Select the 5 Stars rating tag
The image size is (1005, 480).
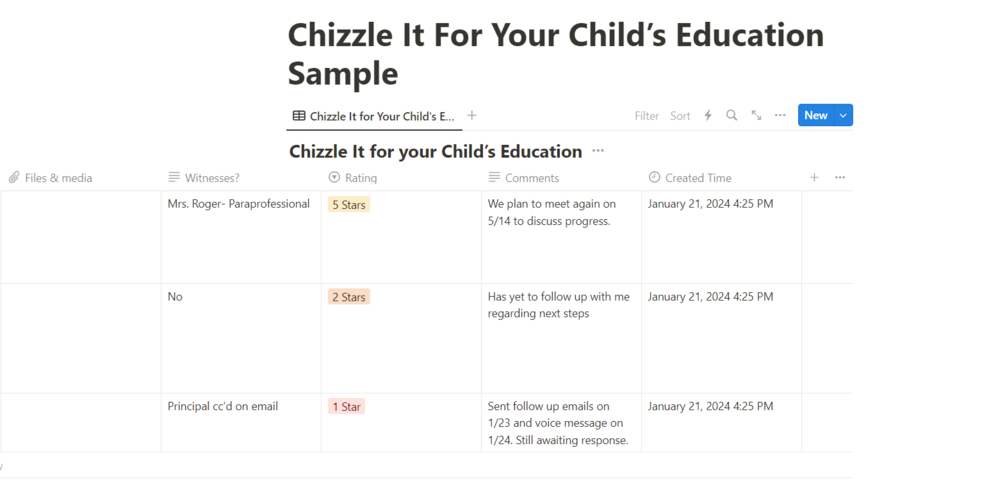click(348, 204)
